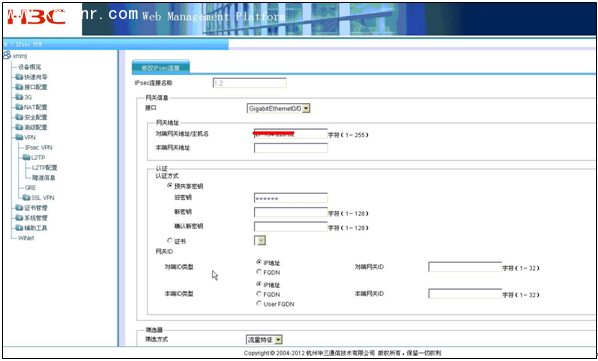The height and width of the screenshot is (361, 598).
Task: Open the L2TP配置 tree entry
Action: 45,168
